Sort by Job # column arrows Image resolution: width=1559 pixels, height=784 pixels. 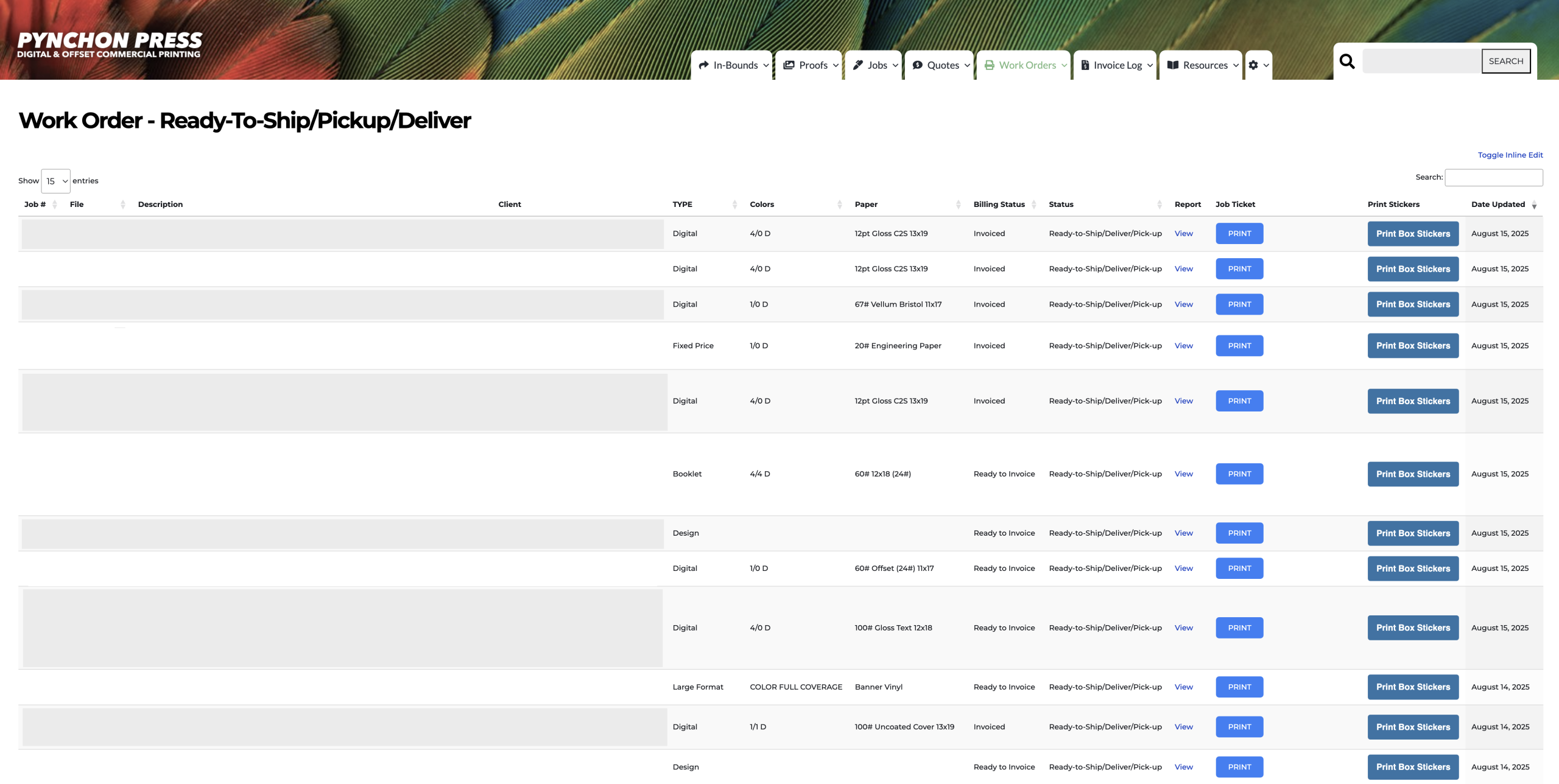(55, 205)
